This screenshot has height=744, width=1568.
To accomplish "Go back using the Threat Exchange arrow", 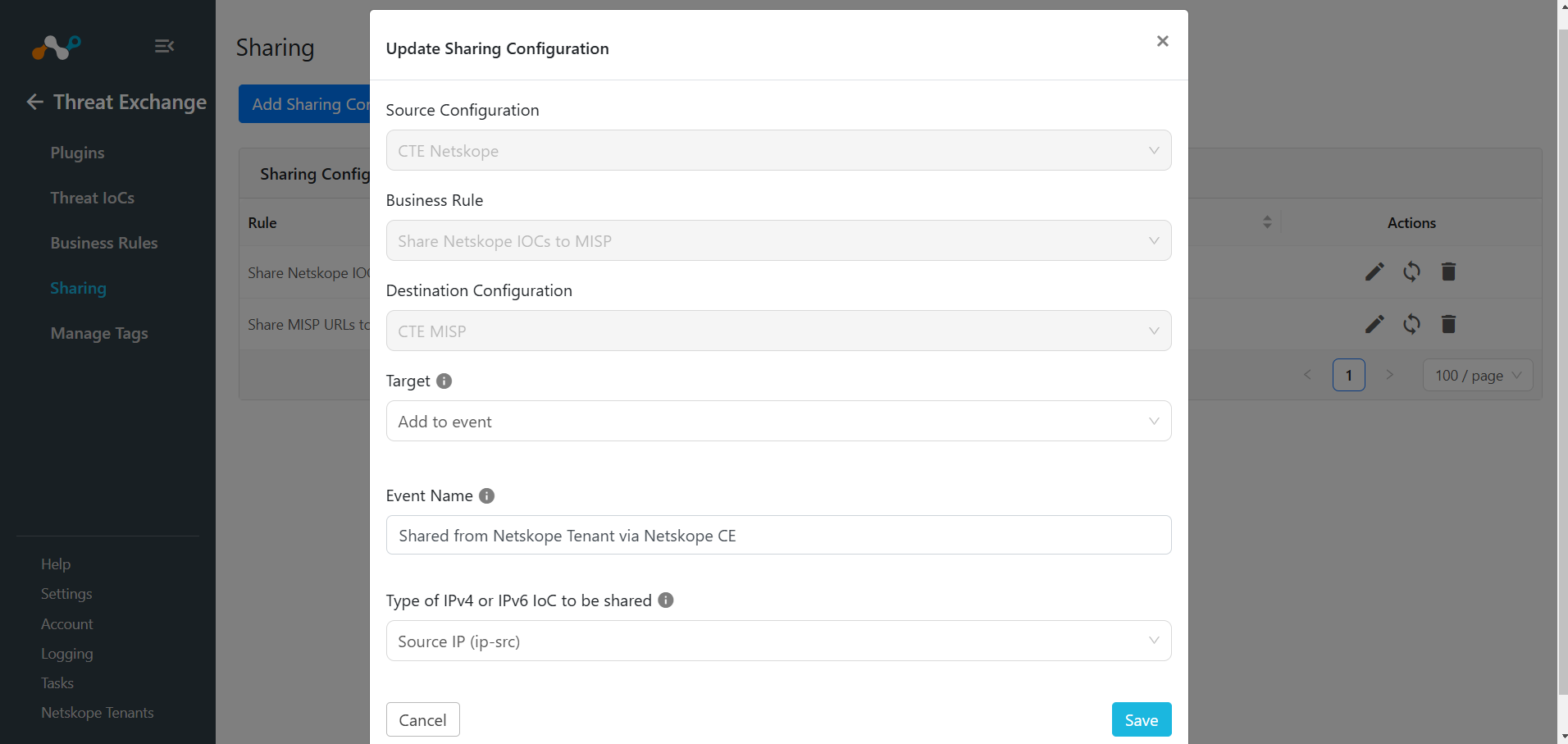I will (34, 102).
